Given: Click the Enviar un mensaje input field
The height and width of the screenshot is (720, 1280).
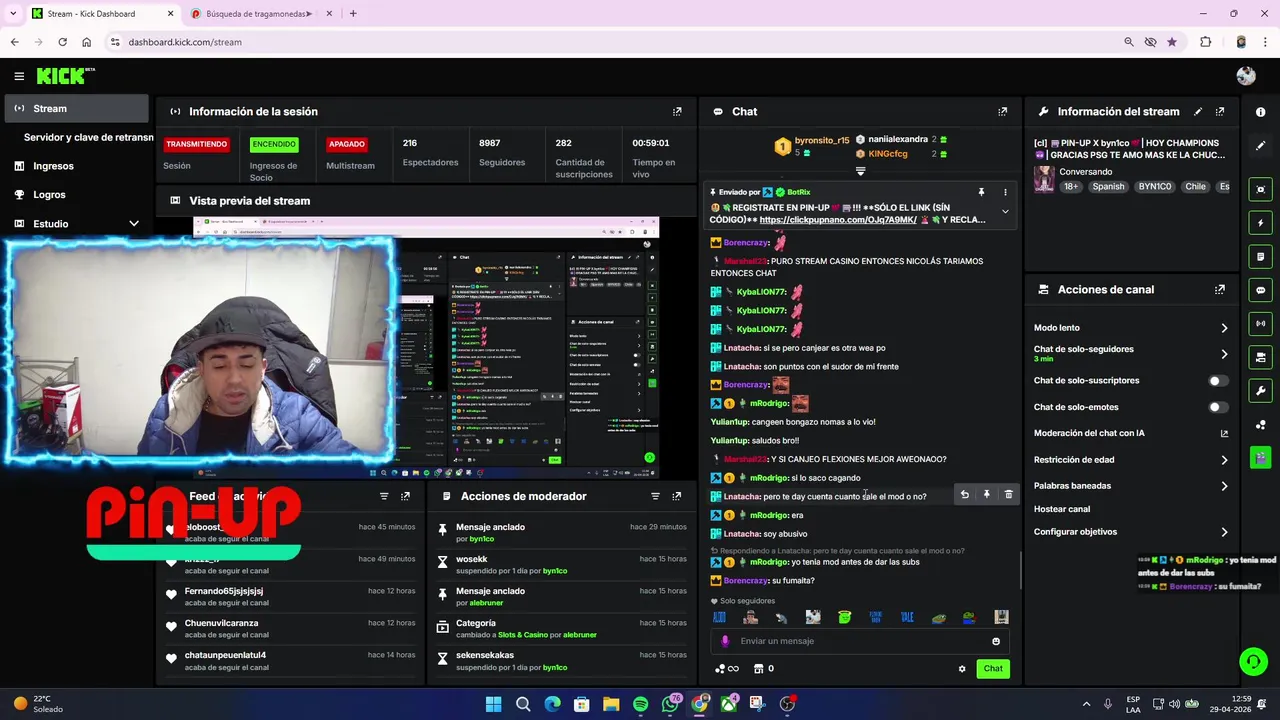Looking at the screenshot, I should (858, 642).
